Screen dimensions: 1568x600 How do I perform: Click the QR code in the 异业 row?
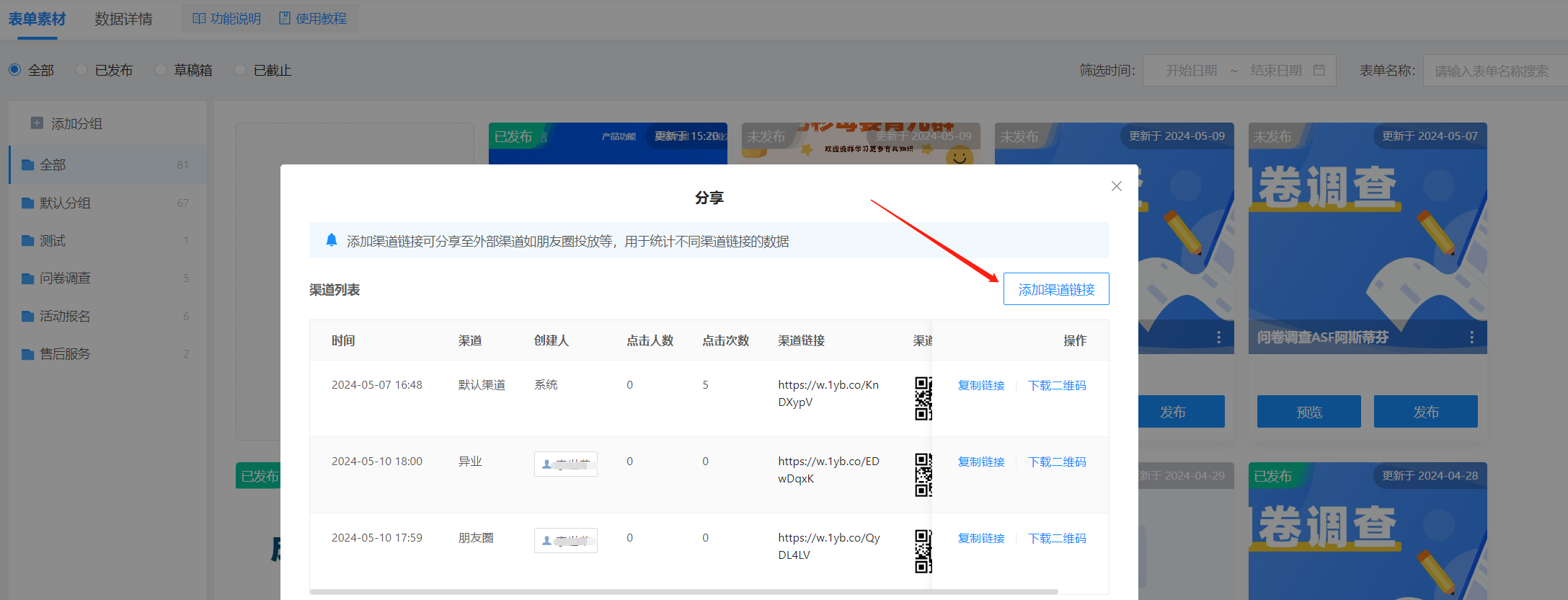[923, 475]
